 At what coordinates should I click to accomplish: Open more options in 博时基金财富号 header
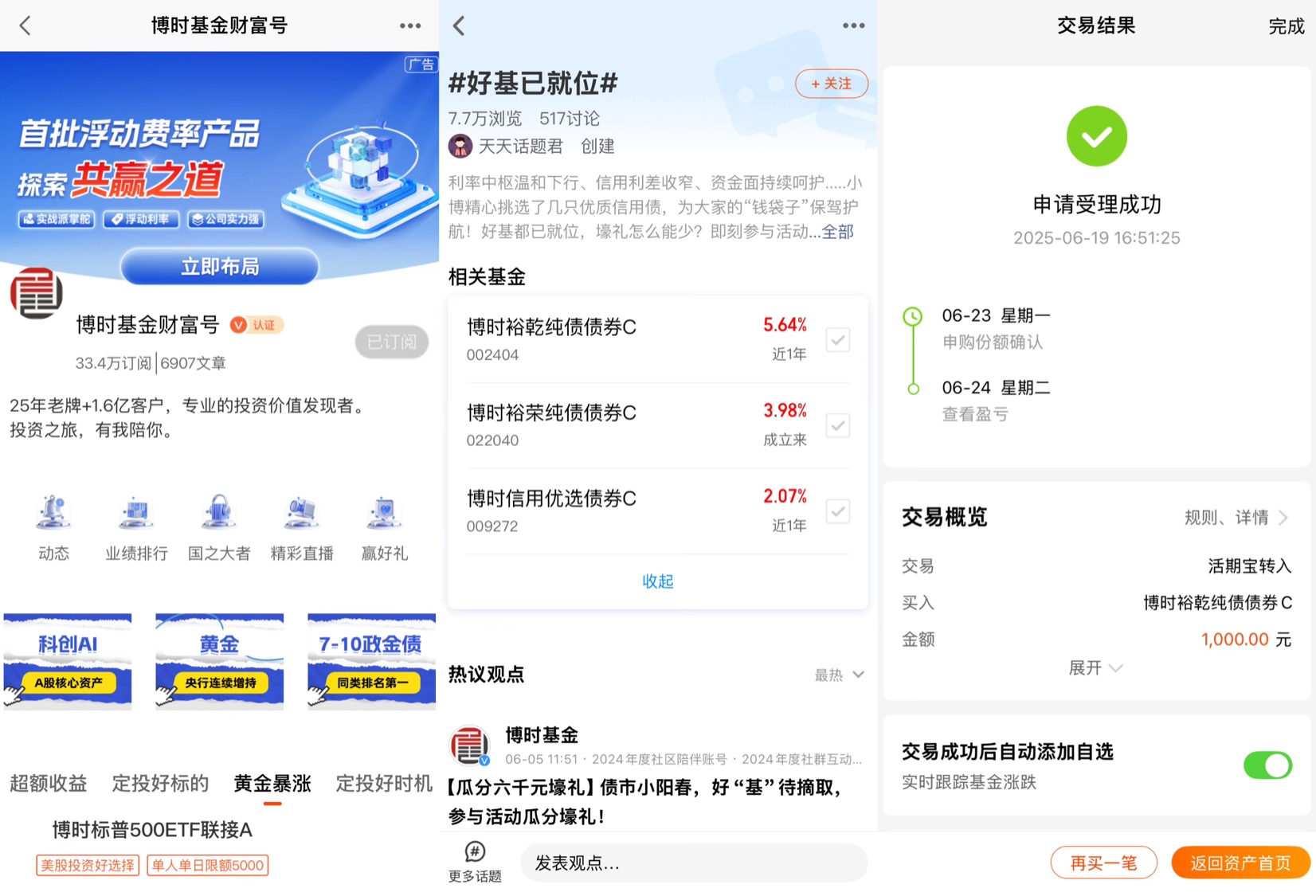click(x=410, y=25)
